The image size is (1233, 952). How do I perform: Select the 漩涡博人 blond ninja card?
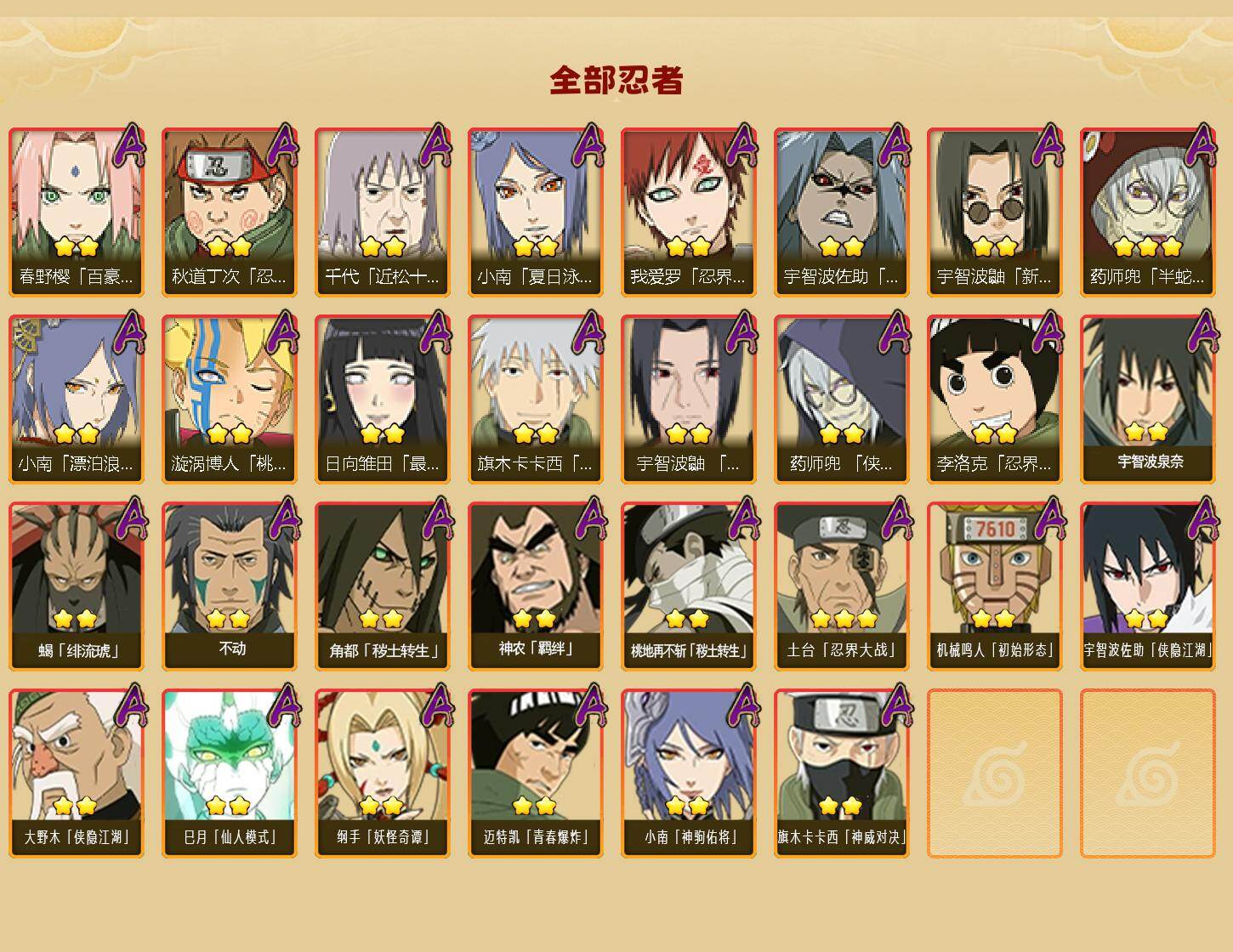[x=230, y=399]
